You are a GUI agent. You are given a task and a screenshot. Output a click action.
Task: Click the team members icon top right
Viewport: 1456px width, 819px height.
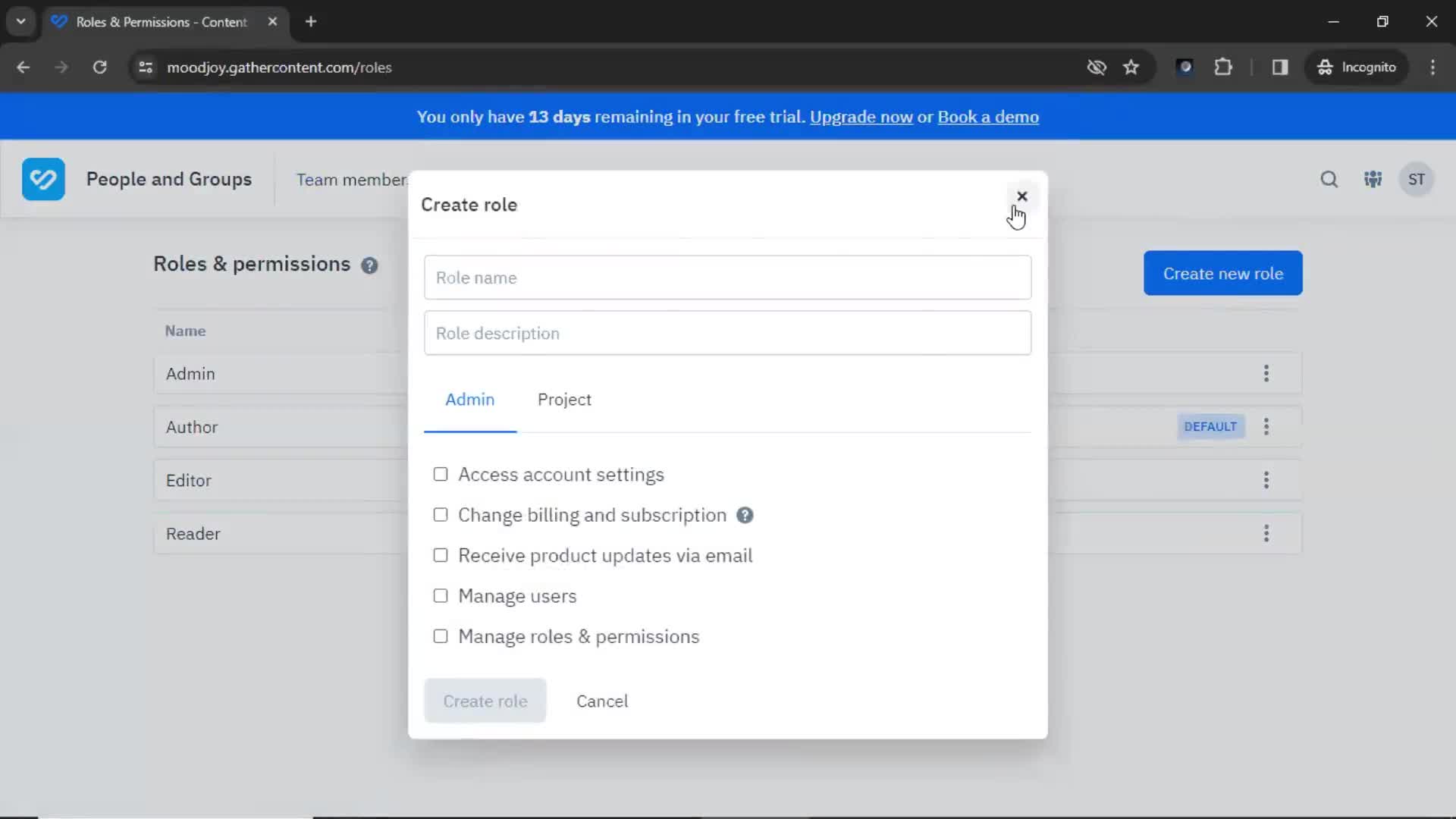[1373, 179]
